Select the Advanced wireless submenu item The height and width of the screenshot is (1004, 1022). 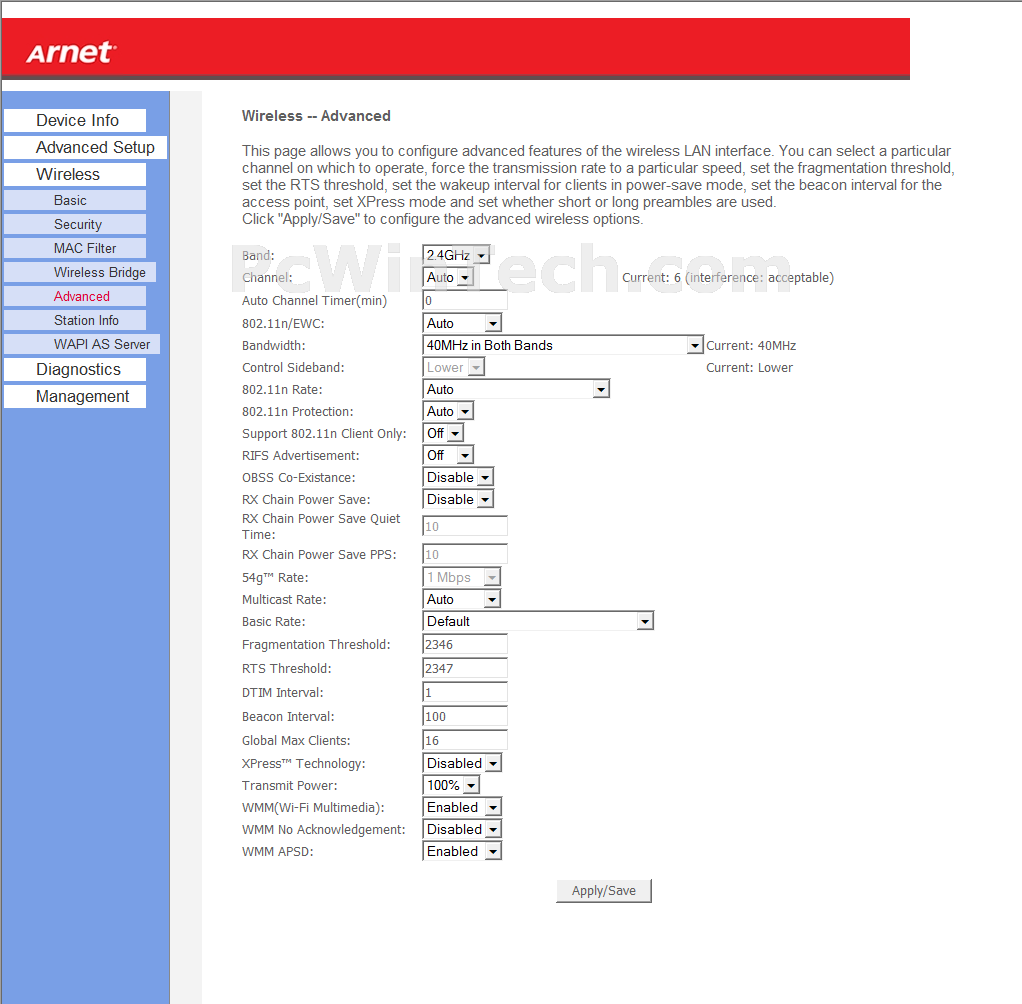click(x=75, y=297)
